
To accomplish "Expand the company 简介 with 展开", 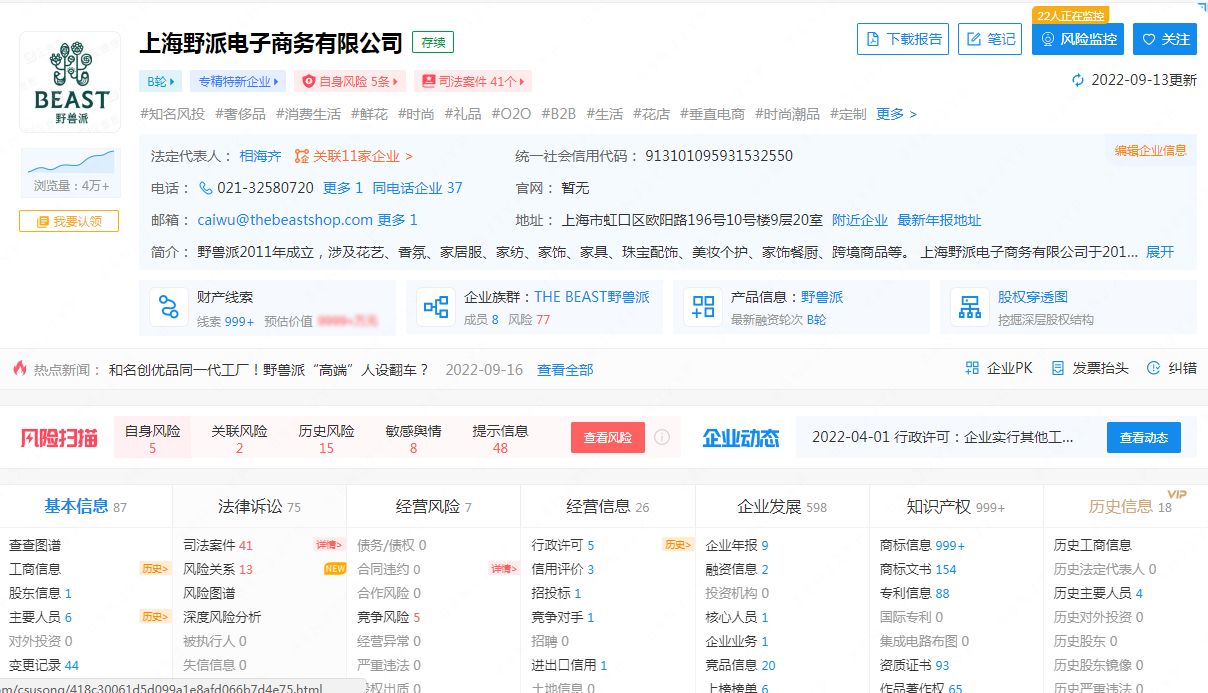I will [1157, 252].
